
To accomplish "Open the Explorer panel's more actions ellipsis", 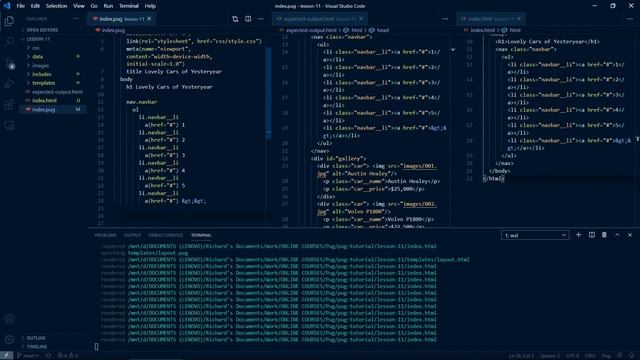I will coord(76,19).
